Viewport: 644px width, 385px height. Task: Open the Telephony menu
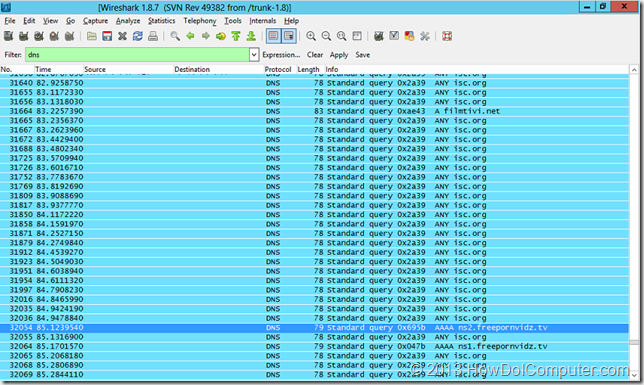tap(200, 21)
